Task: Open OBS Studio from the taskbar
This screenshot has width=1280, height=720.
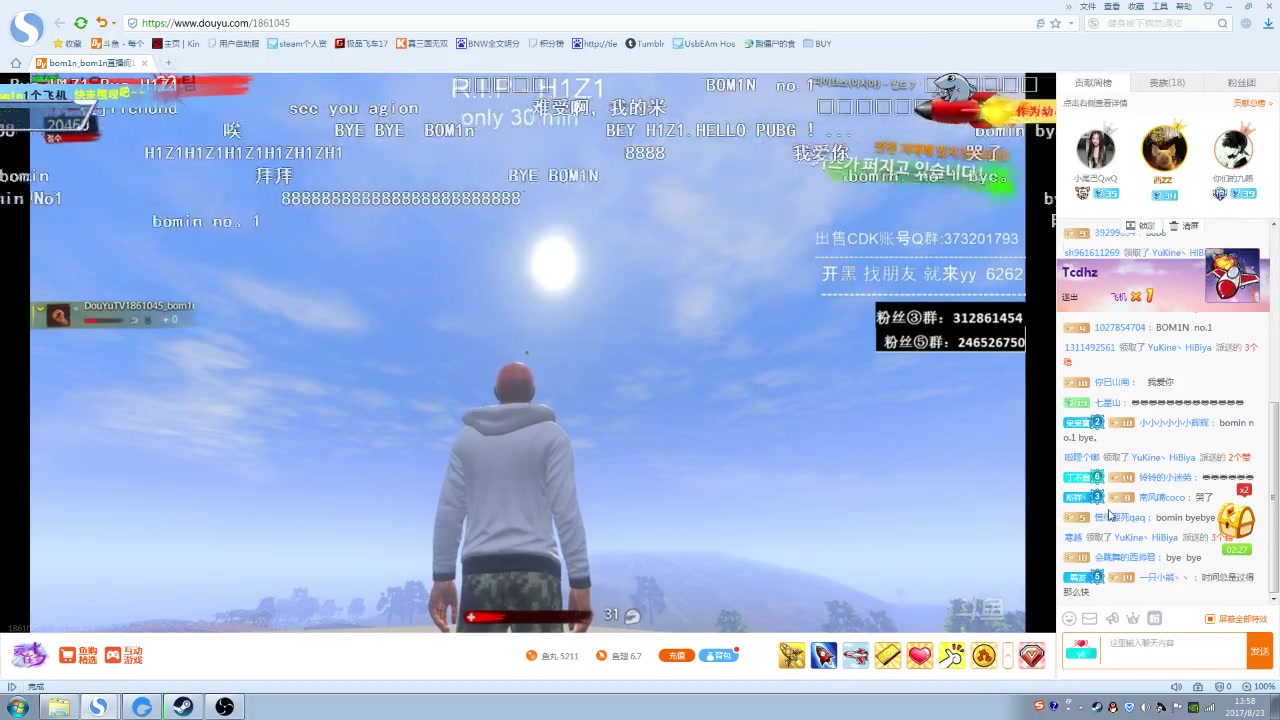Action: point(225,707)
